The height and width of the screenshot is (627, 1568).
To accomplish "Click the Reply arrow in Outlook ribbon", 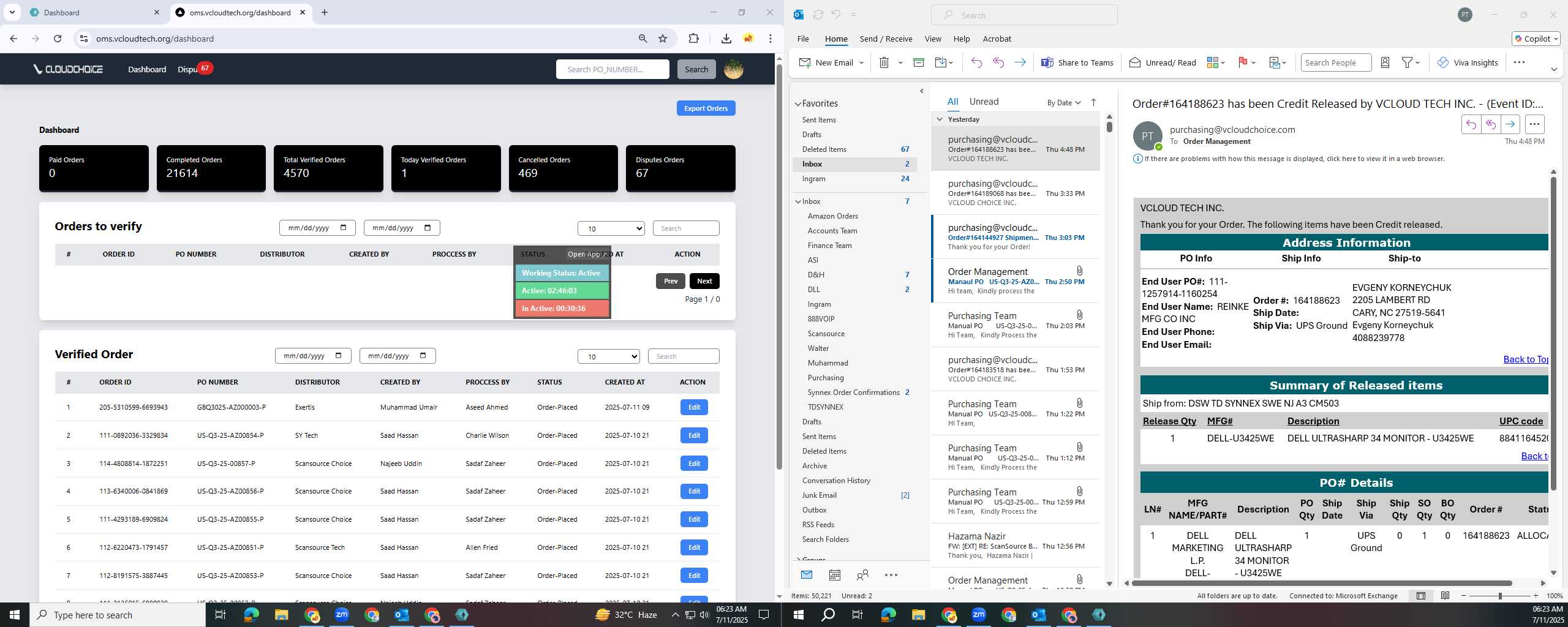I will [x=976, y=62].
